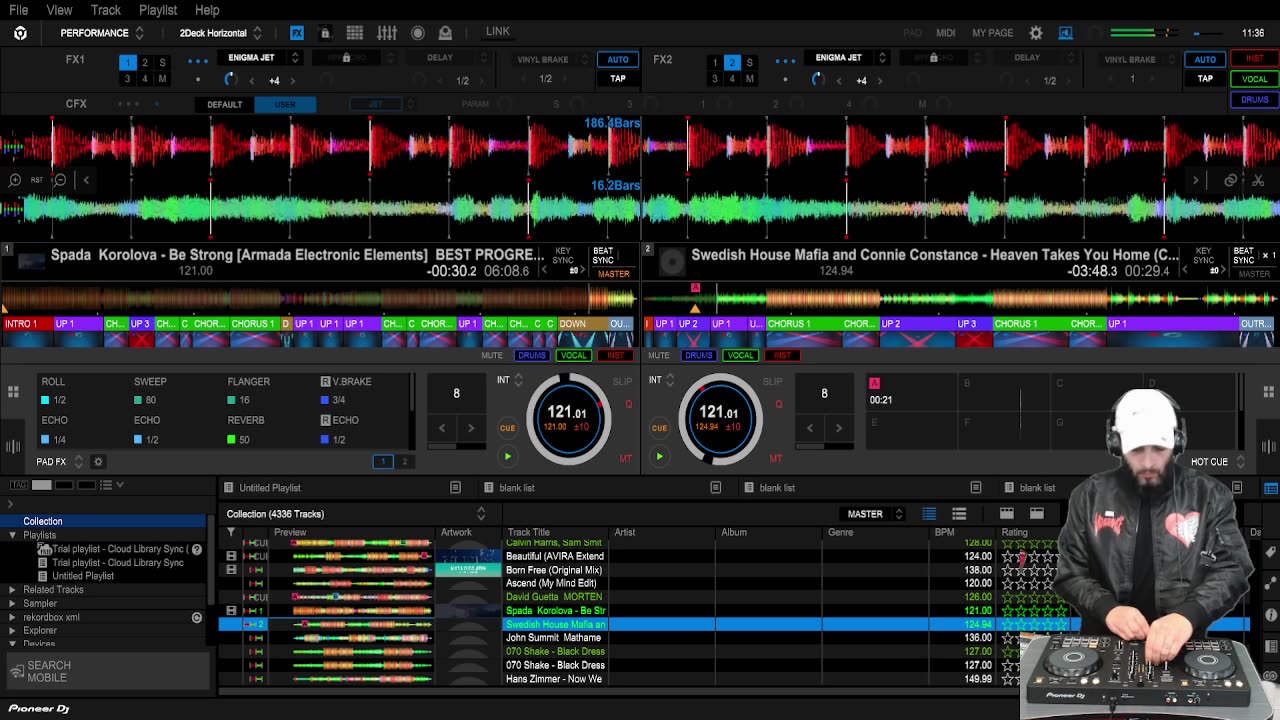Click hot cue A at 00:21
Screen dimensions: 1280x720
pyautogui.click(x=911, y=391)
